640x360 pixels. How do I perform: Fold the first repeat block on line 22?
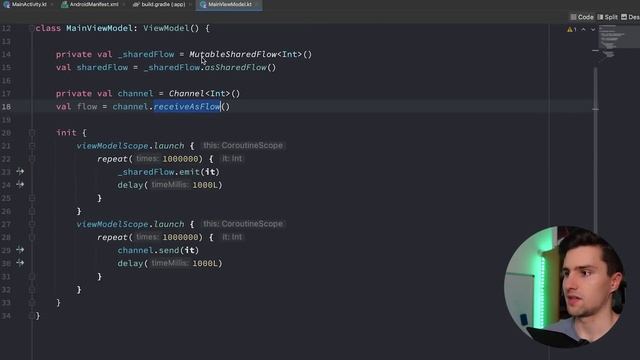pyautogui.click(x=31, y=159)
